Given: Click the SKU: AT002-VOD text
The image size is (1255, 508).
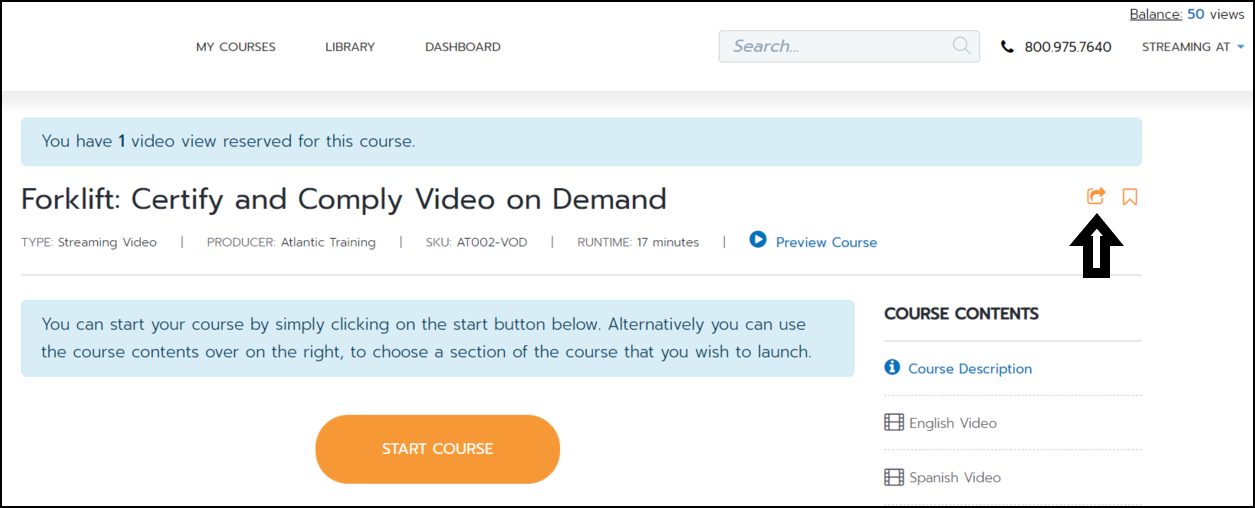Looking at the screenshot, I should (x=478, y=242).
